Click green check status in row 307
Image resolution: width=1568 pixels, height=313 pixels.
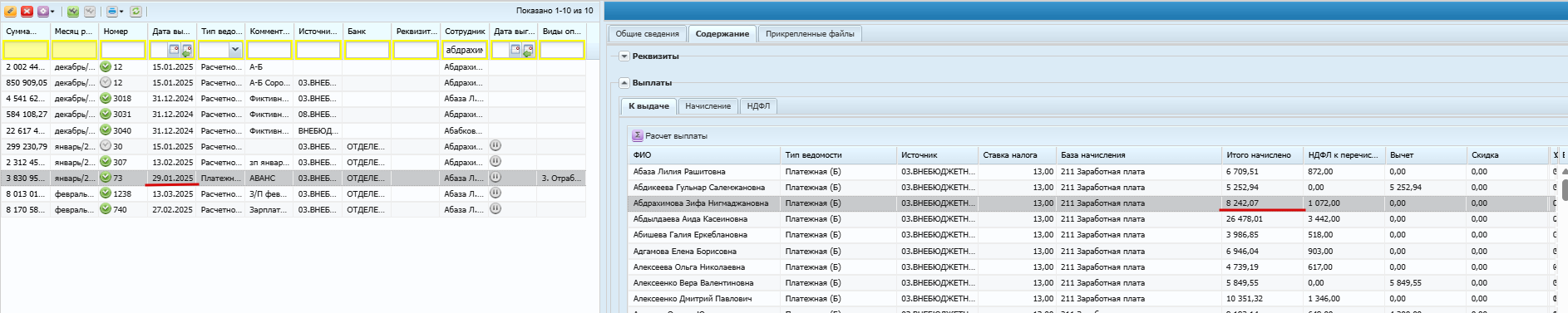pyautogui.click(x=106, y=162)
